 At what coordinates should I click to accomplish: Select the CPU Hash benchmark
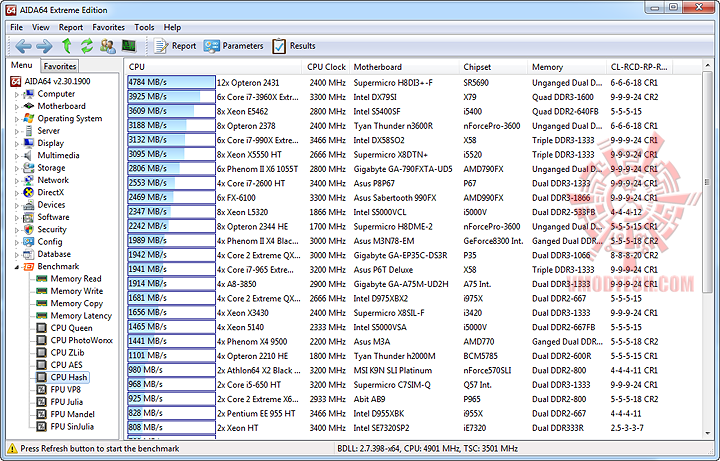point(68,377)
